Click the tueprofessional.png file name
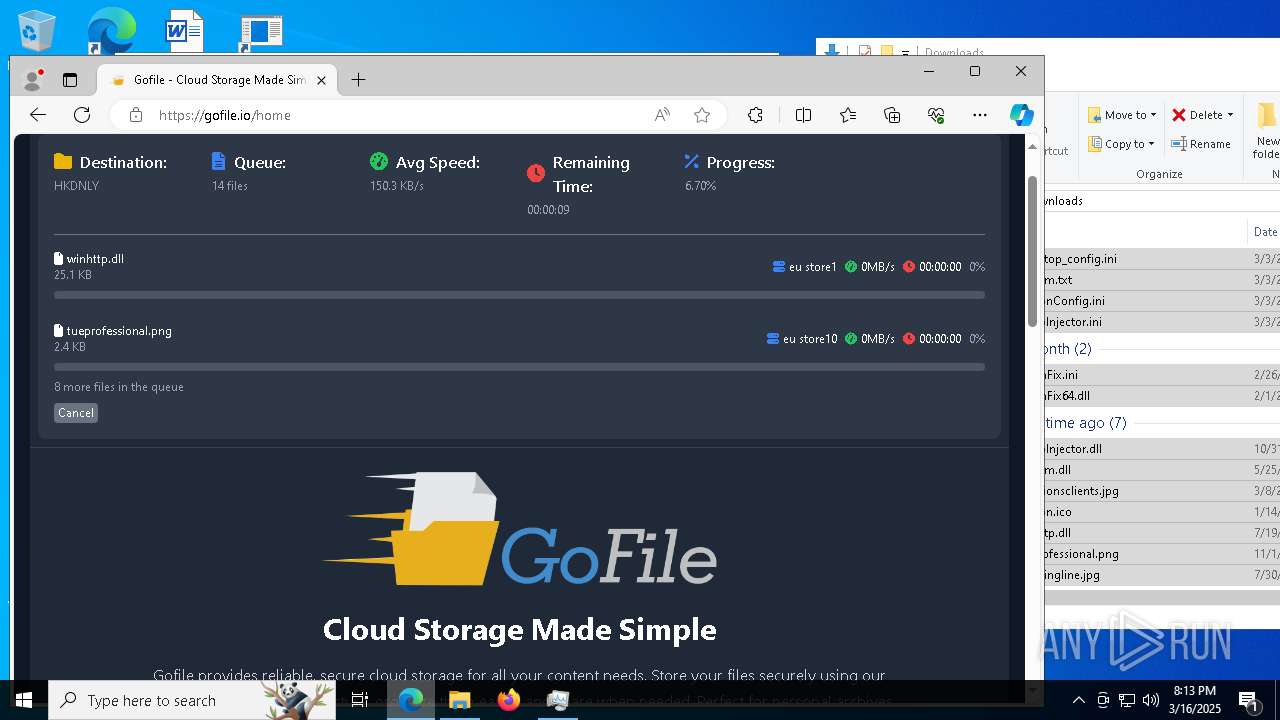This screenshot has width=1280, height=720. click(119, 331)
